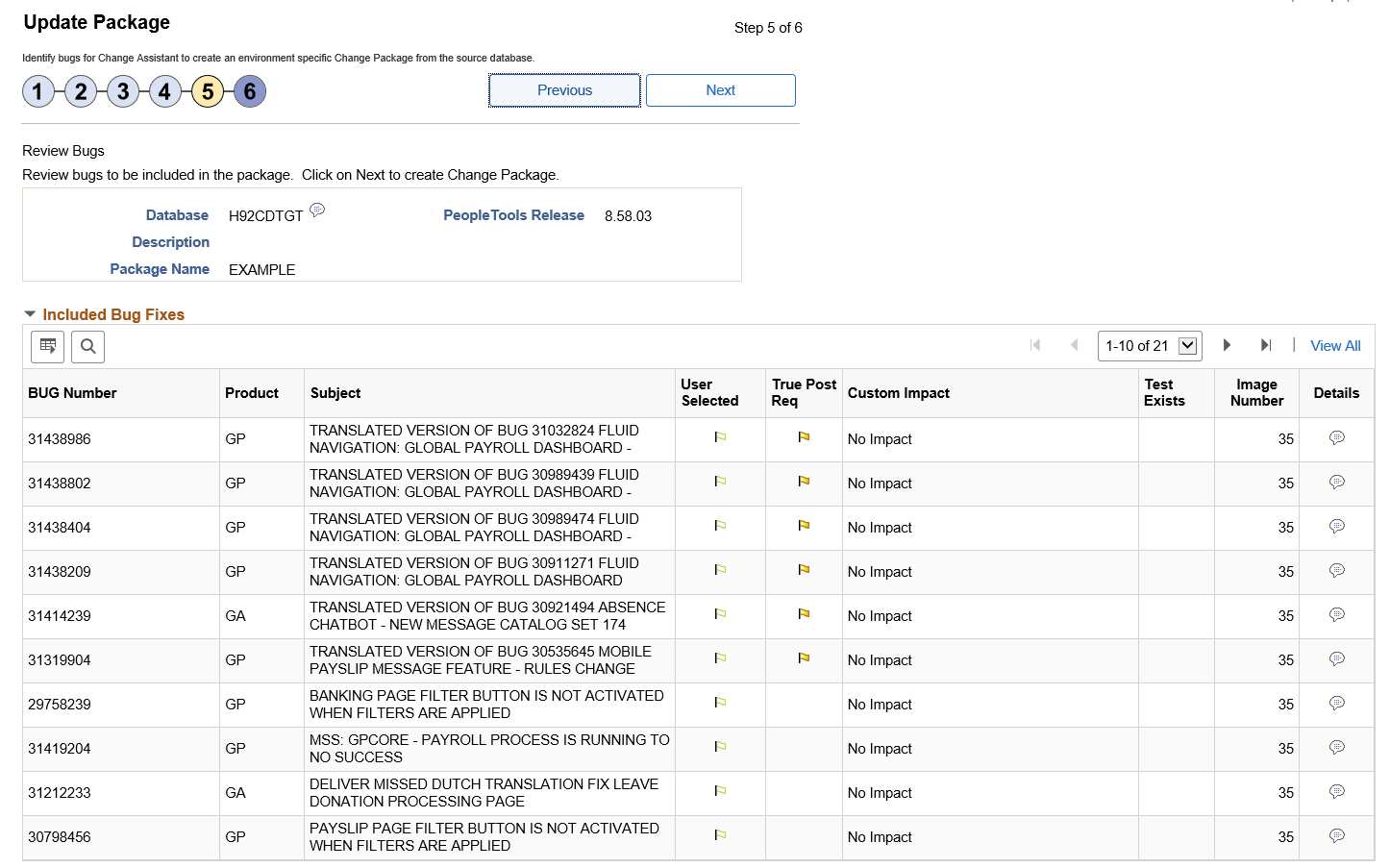Open details bubble for bug 31414239

[1336, 615]
